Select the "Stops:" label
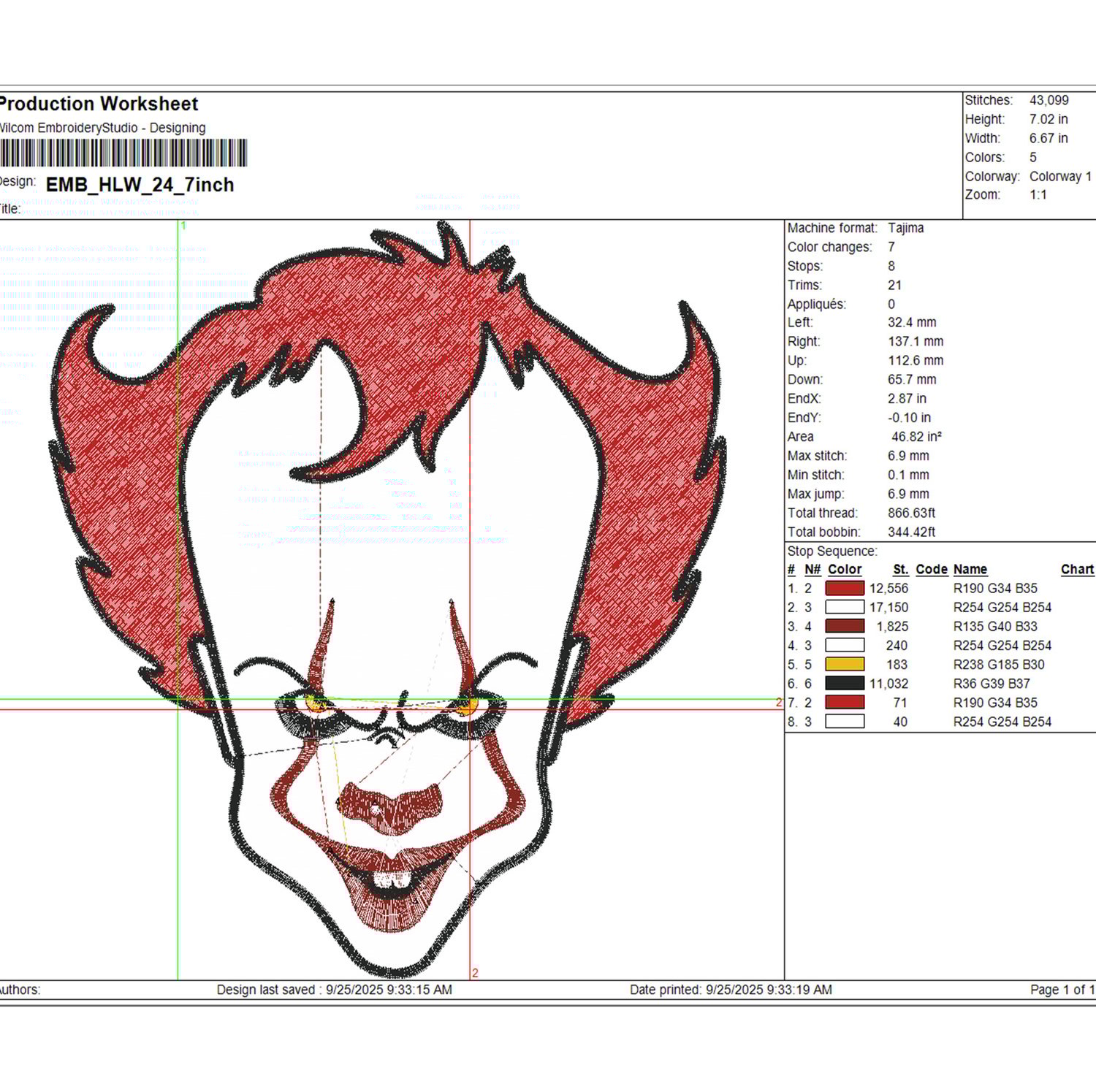This screenshot has width=1096, height=1092. 805,266
